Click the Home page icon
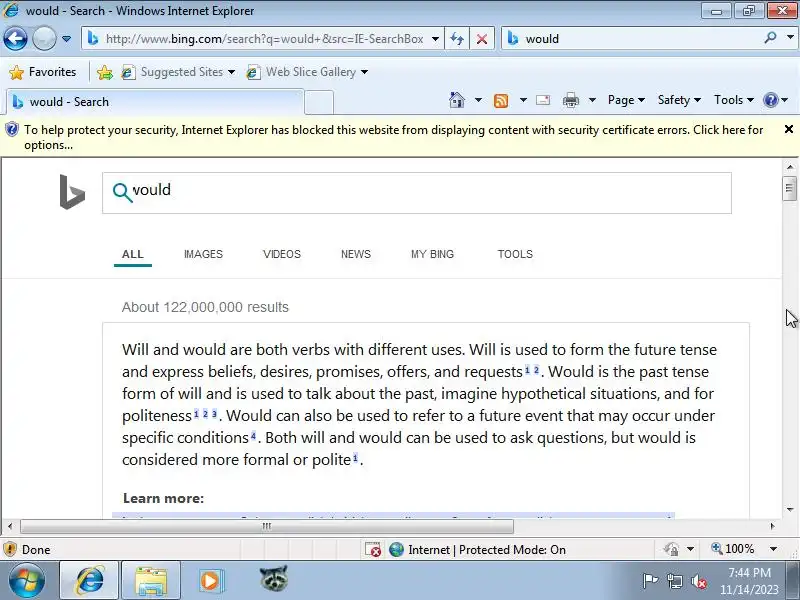 tap(457, 100)
